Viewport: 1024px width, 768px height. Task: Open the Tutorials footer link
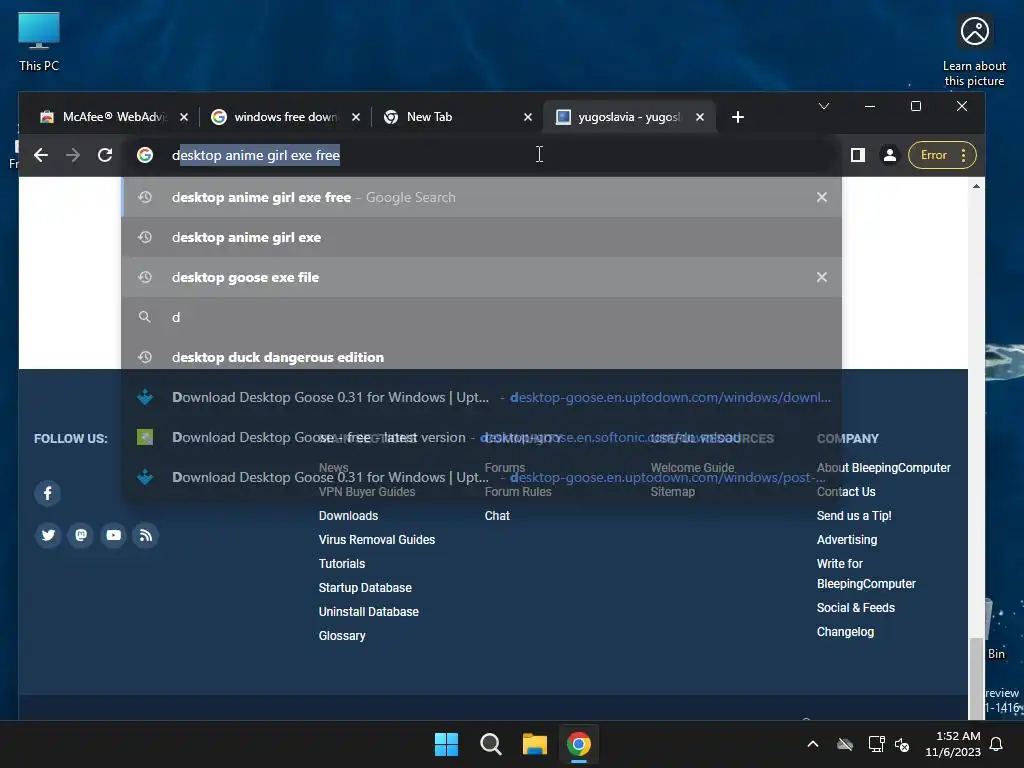[342, 564]
